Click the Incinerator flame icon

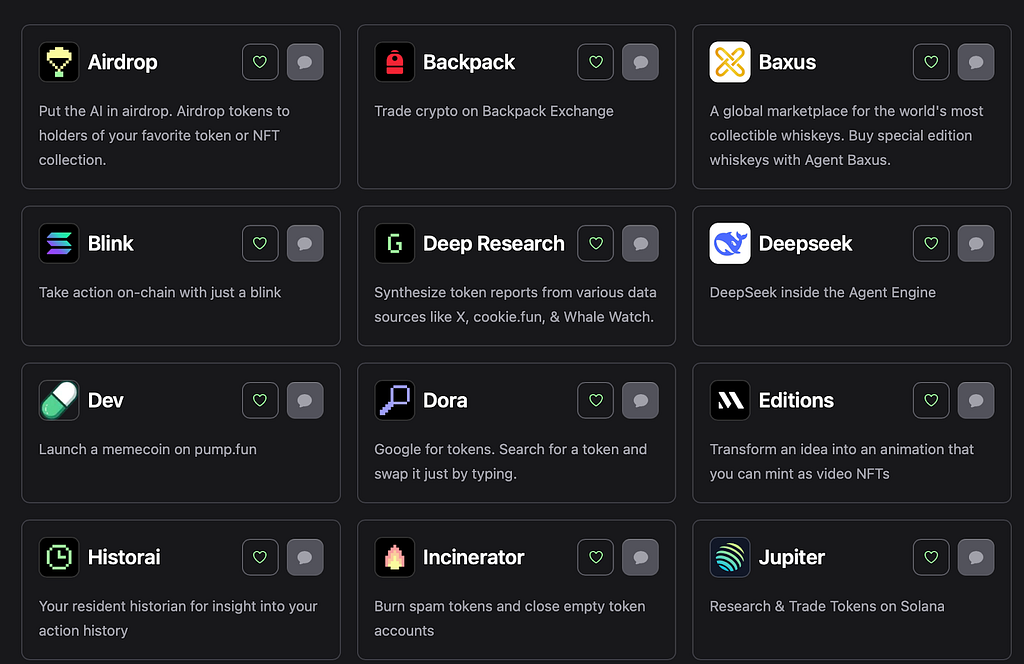click(x=394, y=557)
